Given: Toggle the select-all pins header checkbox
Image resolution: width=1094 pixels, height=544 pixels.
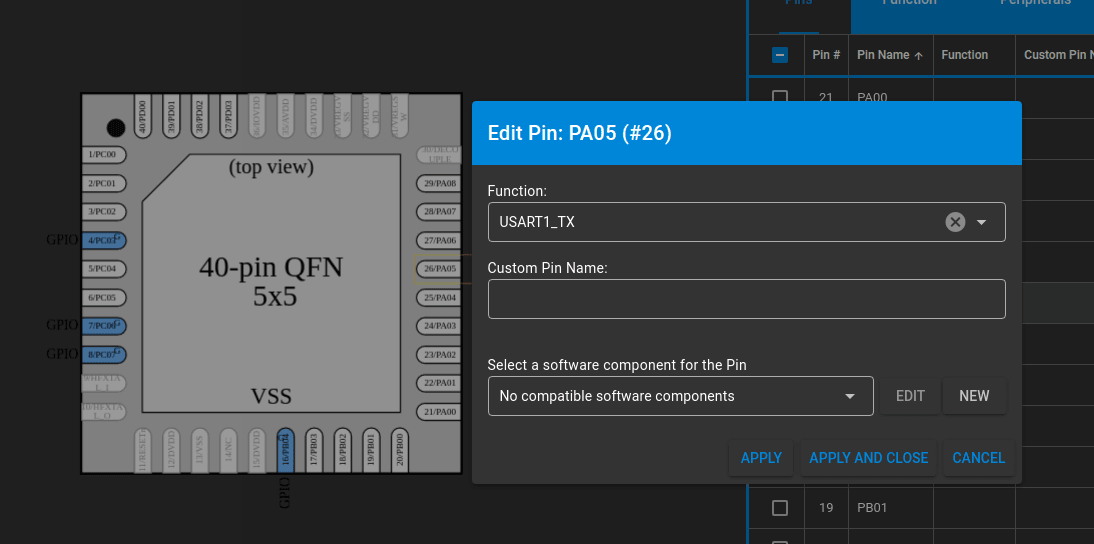Looking at the screenshot, I should tap(780, 55).
